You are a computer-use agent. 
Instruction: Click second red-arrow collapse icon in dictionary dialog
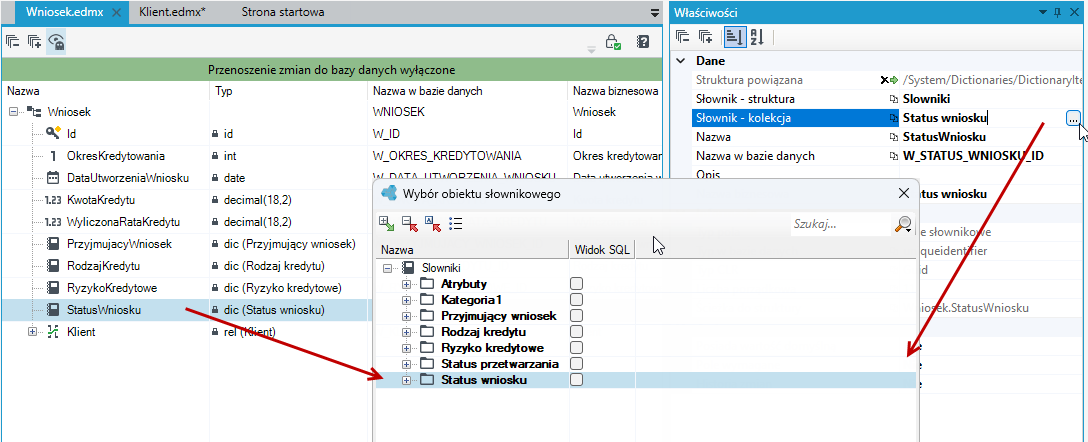coord(409,223)
